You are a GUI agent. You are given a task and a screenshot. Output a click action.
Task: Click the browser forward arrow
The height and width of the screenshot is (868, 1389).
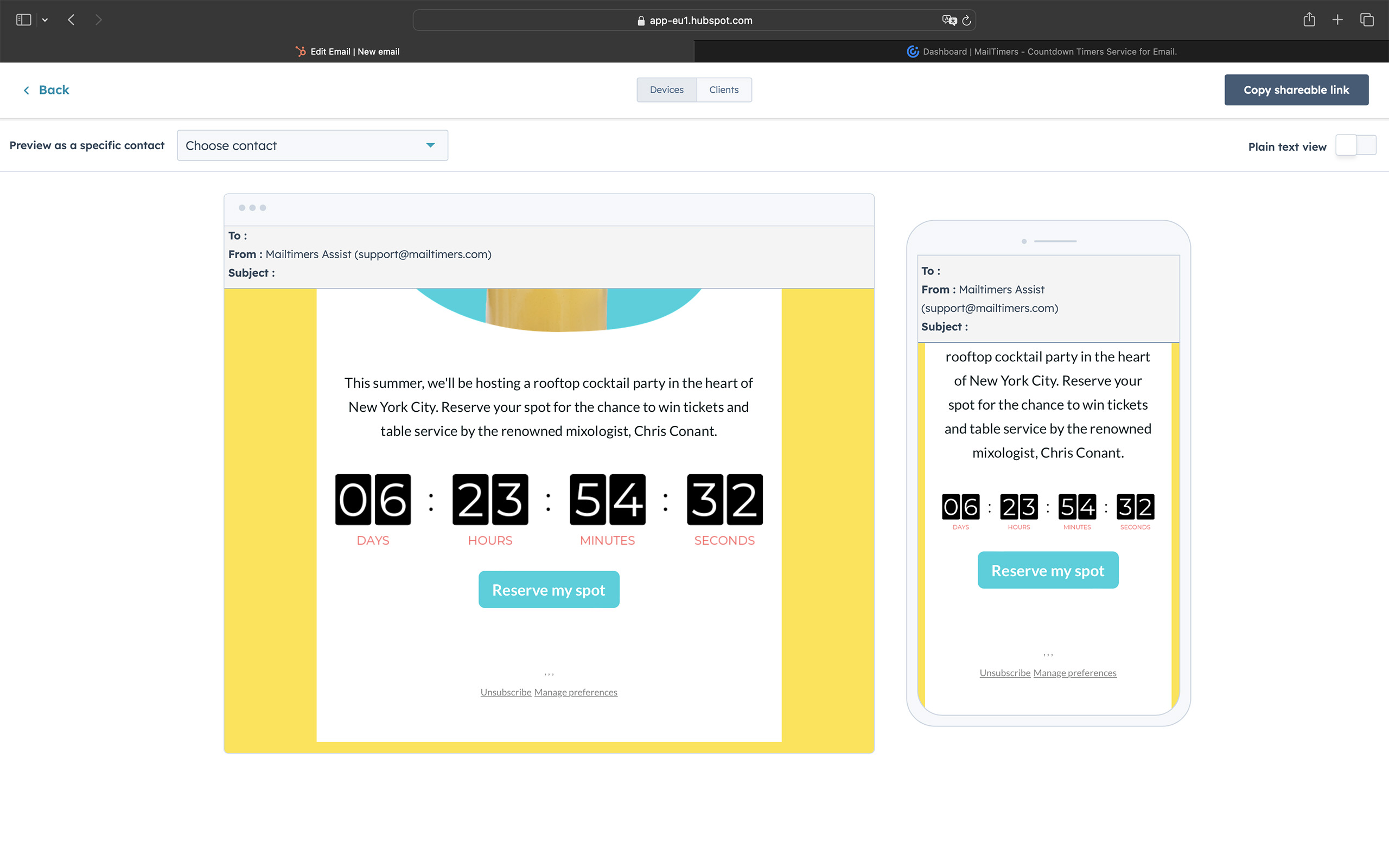click(99, 20)
